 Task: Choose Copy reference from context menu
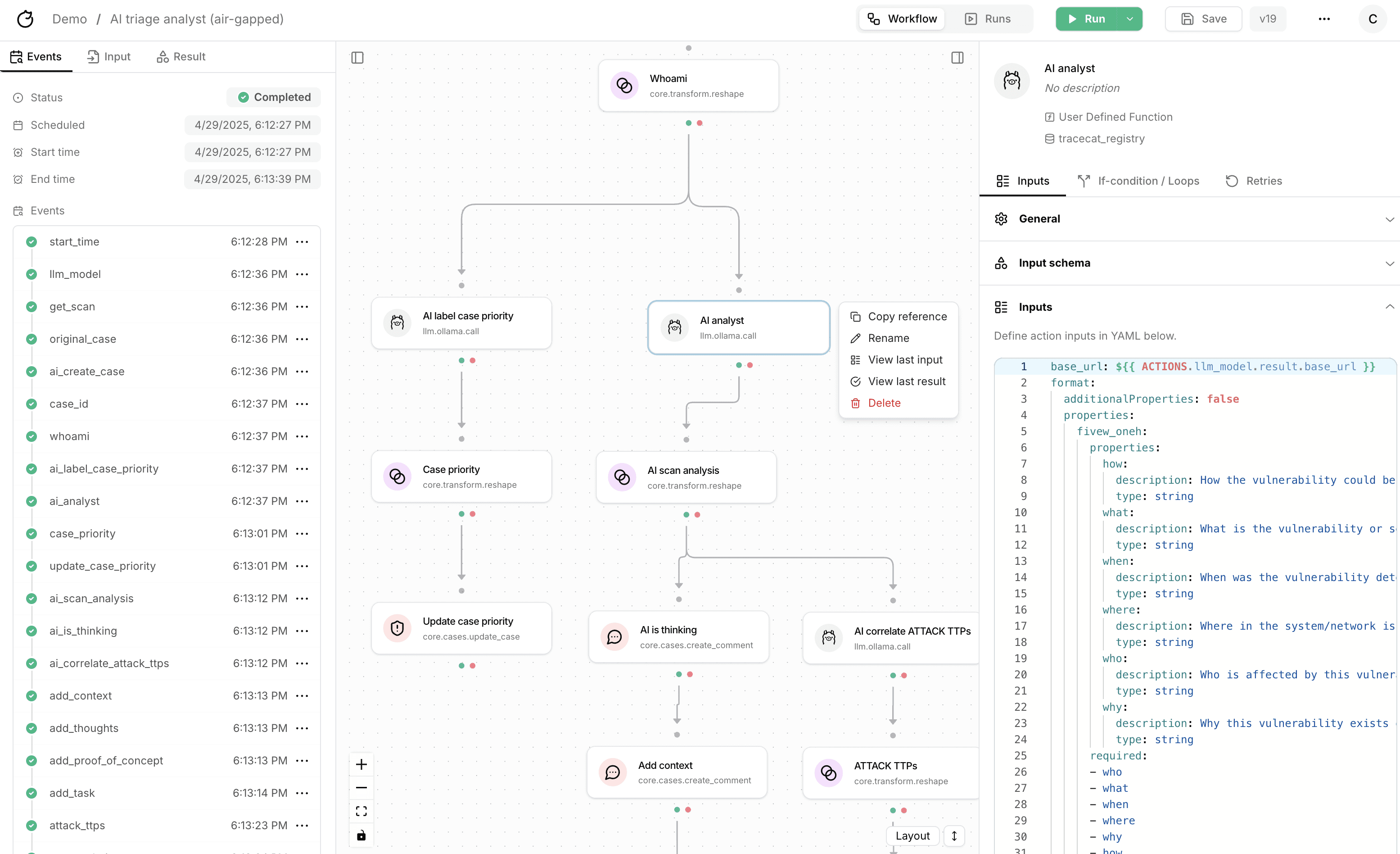pos(898,317)
